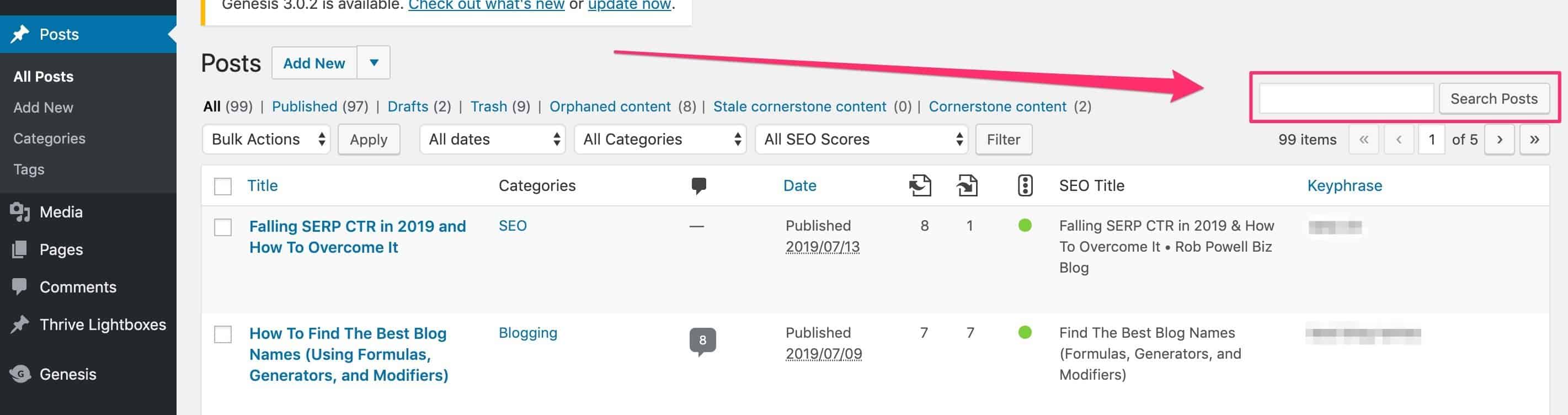
Task: Click the current page number field
Action: (1432, 140)
